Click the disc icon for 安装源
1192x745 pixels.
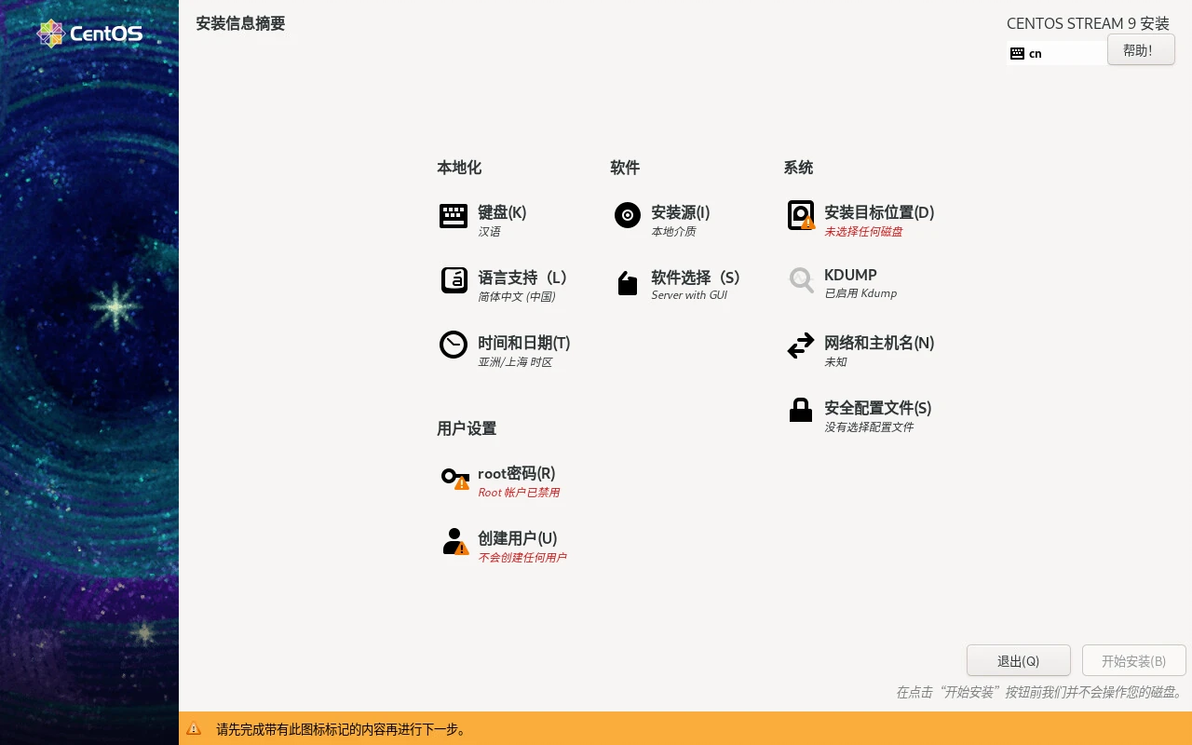coord(627,215)
